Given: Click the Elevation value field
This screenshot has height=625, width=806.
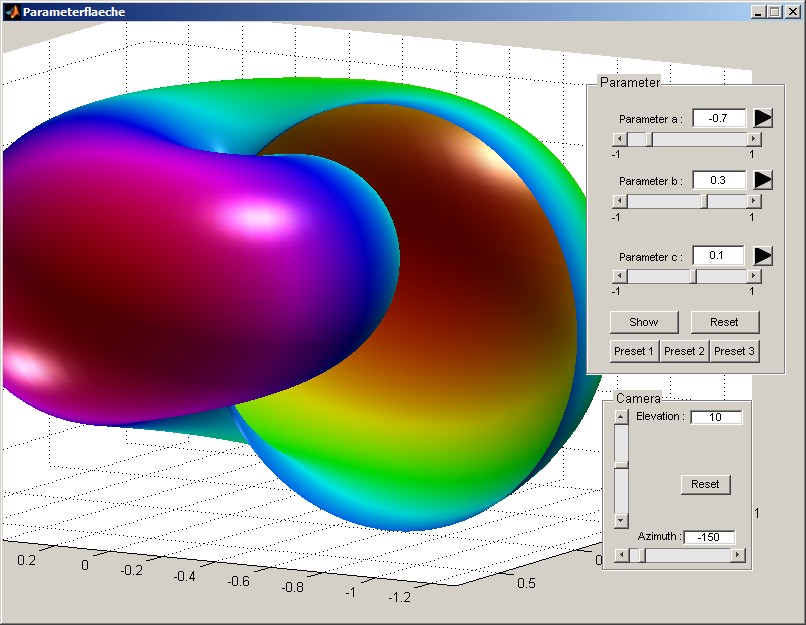Looking at the screenshot, I should (716, 417).
